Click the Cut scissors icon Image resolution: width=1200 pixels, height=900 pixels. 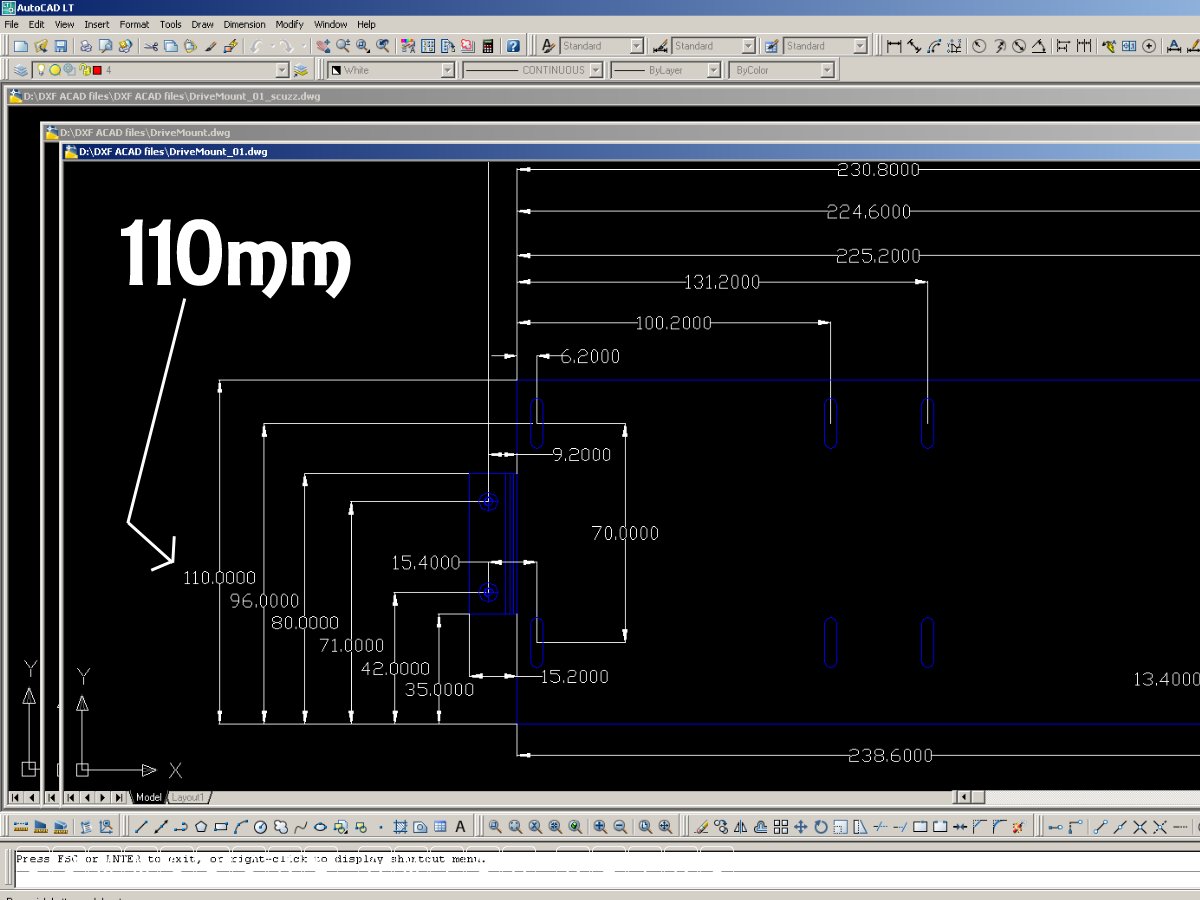point(151,46)
